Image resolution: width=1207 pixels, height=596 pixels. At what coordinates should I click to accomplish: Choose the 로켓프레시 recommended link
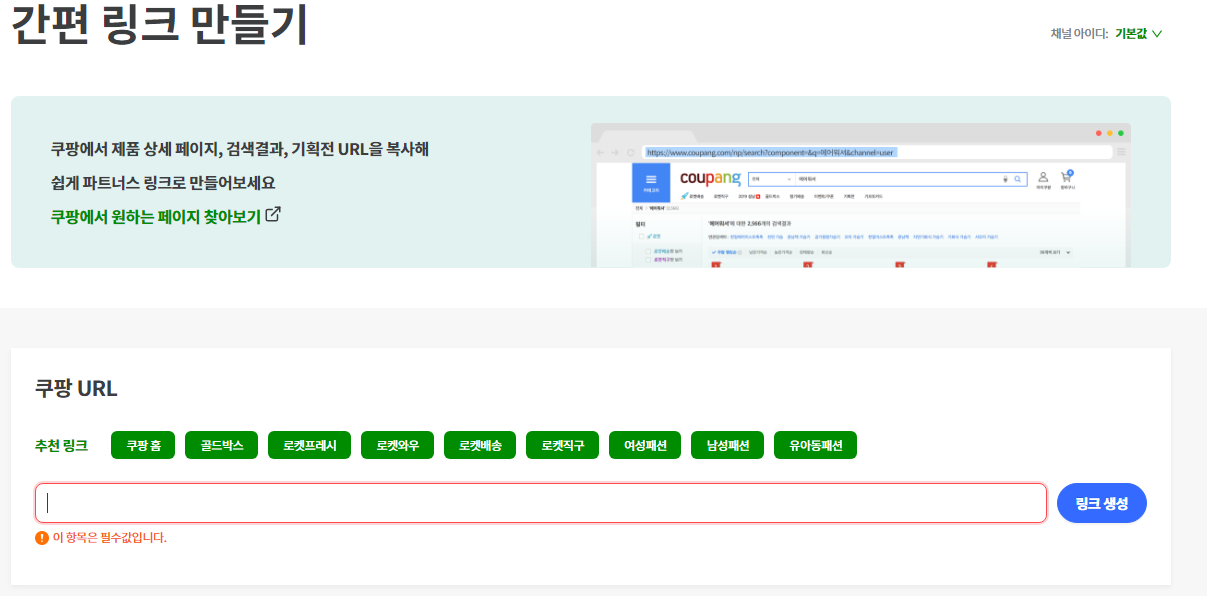coord(310,445)
